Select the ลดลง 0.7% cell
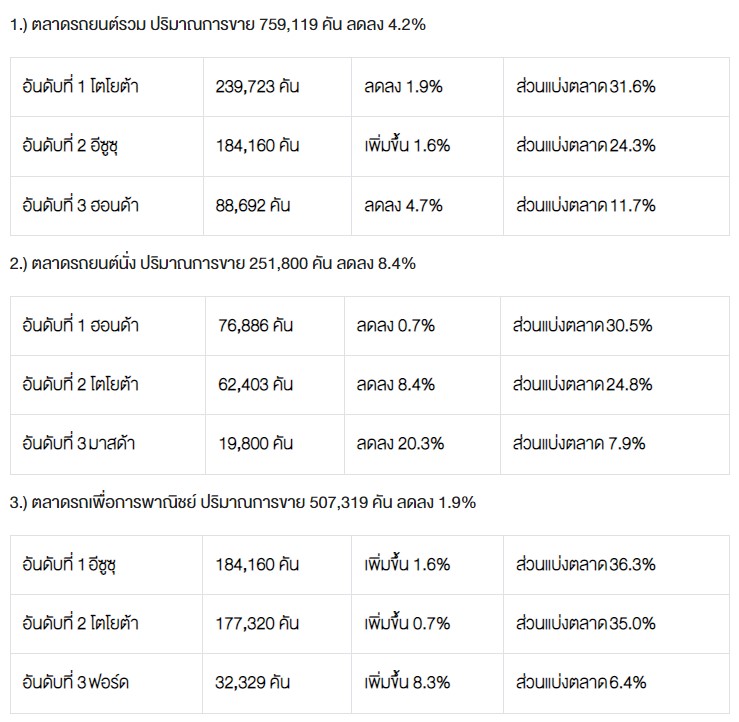This screenshot has width=739, height=722. click(x=395, y=325)
